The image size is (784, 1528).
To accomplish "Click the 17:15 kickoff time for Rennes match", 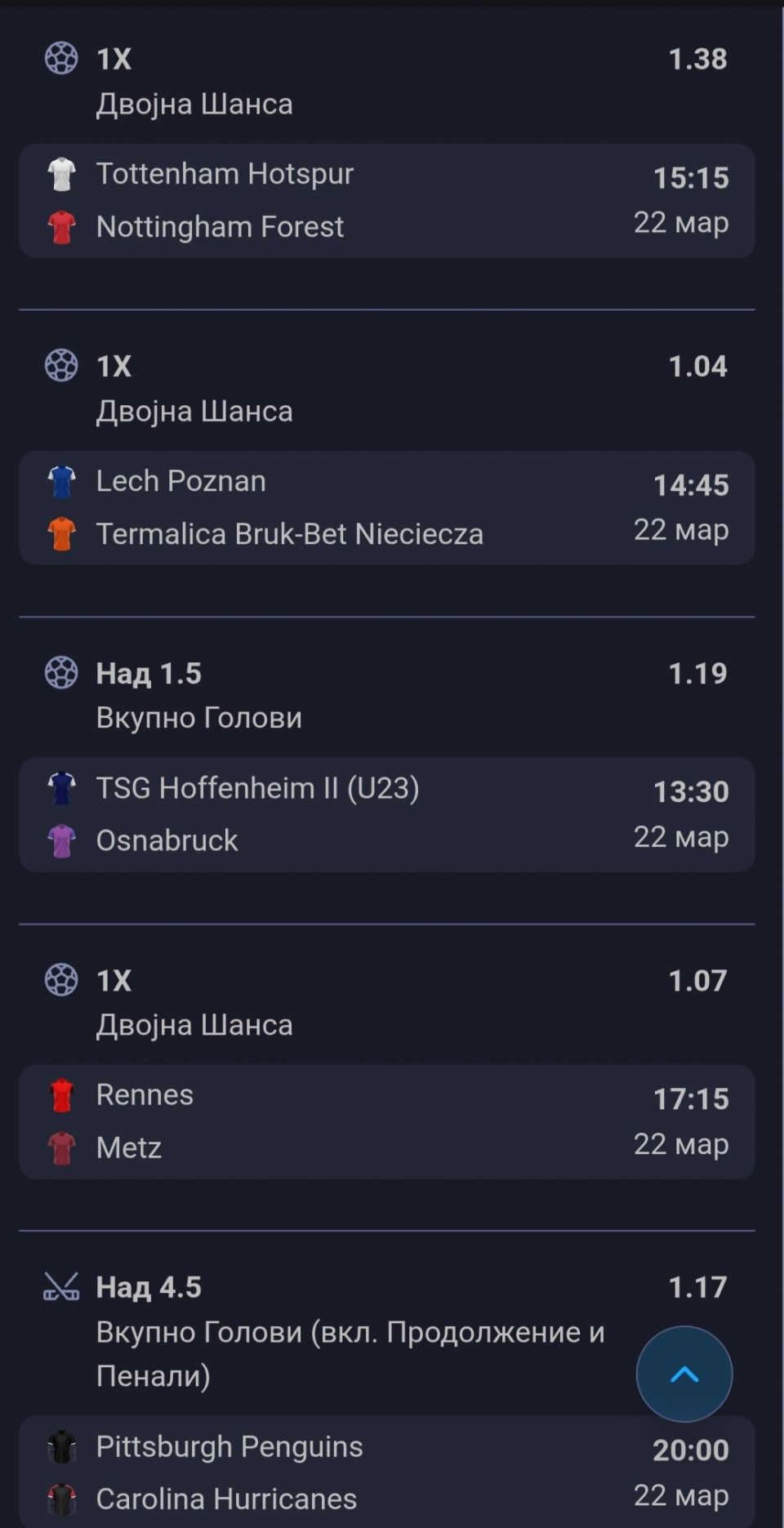I will coord(691,1098).
